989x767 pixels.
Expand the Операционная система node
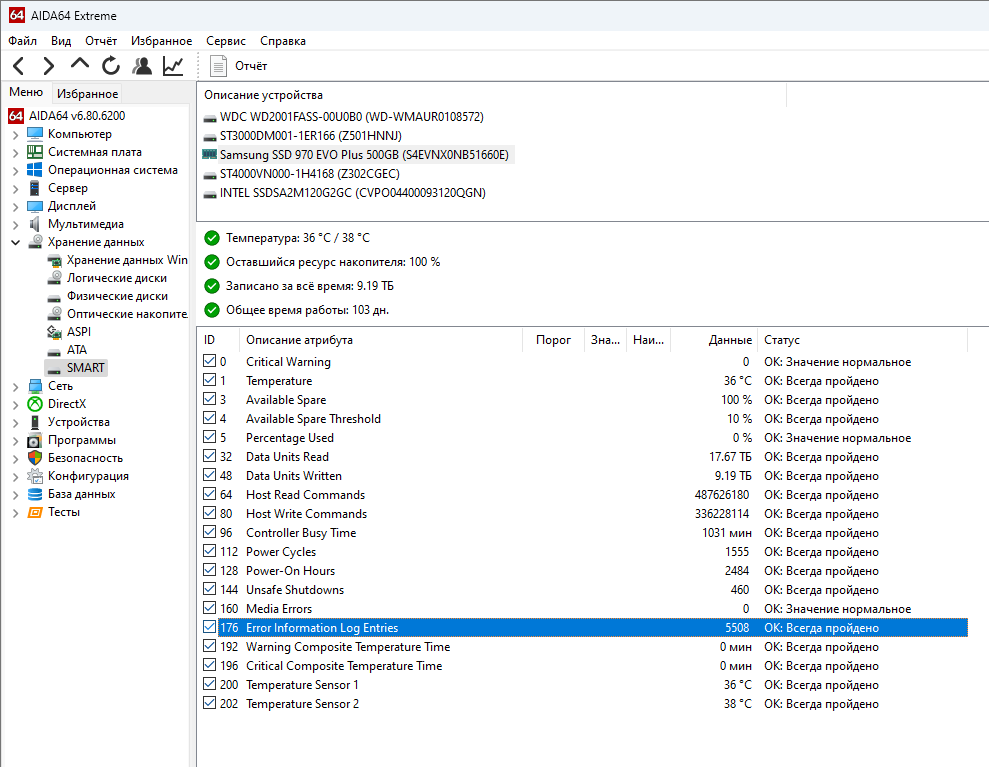click(x=16, y=170)
